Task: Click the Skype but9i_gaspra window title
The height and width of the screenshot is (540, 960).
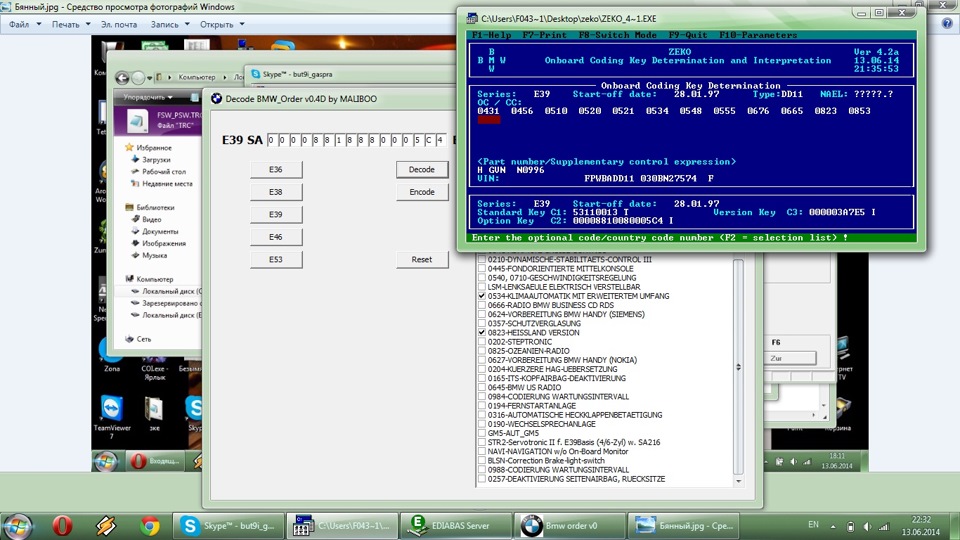Action: [x=298, y=74]
